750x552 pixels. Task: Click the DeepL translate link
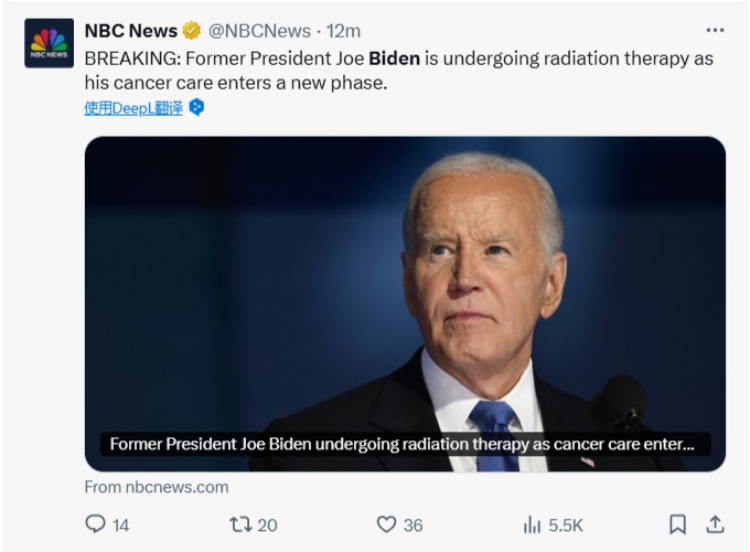[133, 108]
